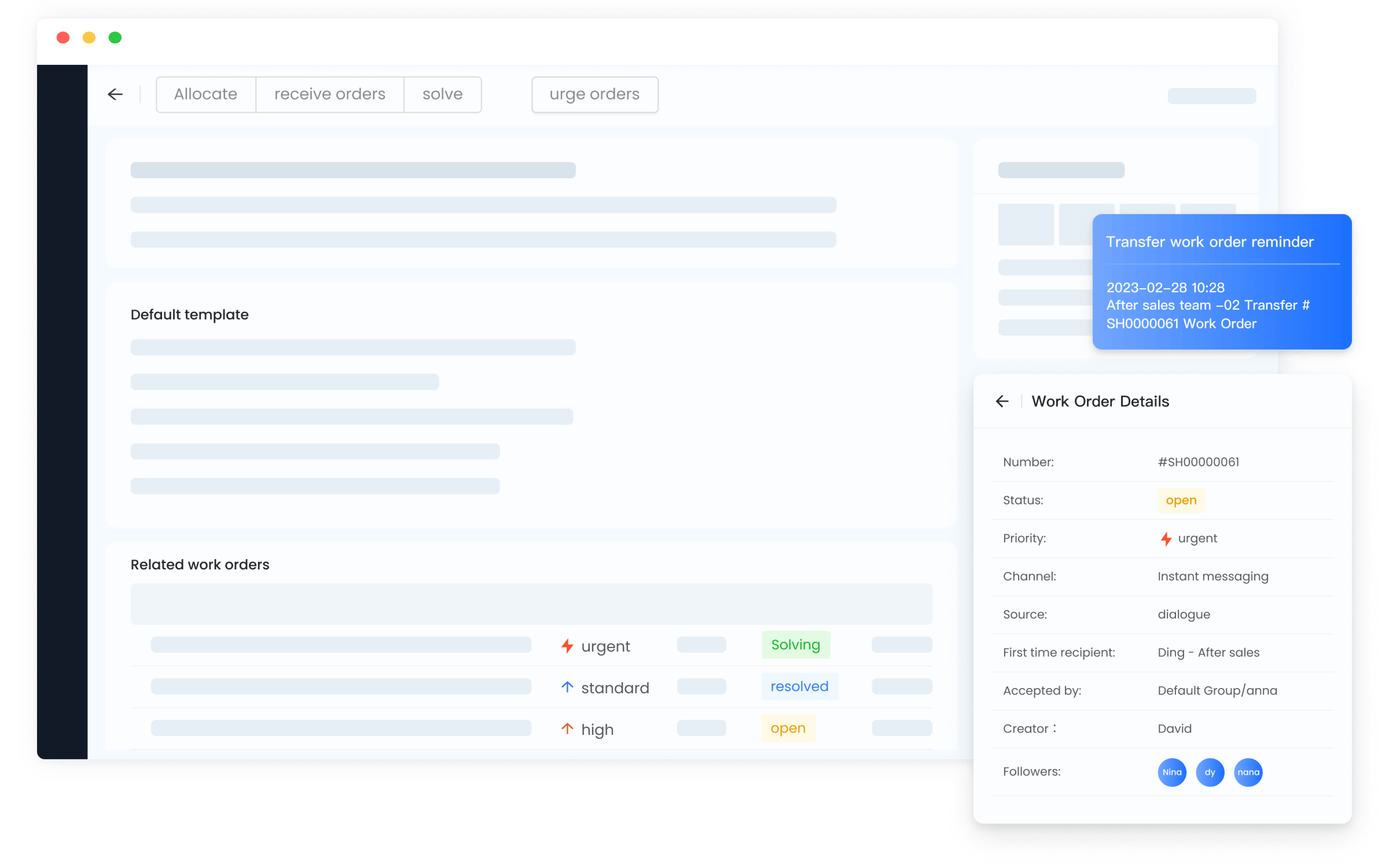The image size is (1389, 868).
Task: Click the red high priority arrow icon
Action: 567,729
